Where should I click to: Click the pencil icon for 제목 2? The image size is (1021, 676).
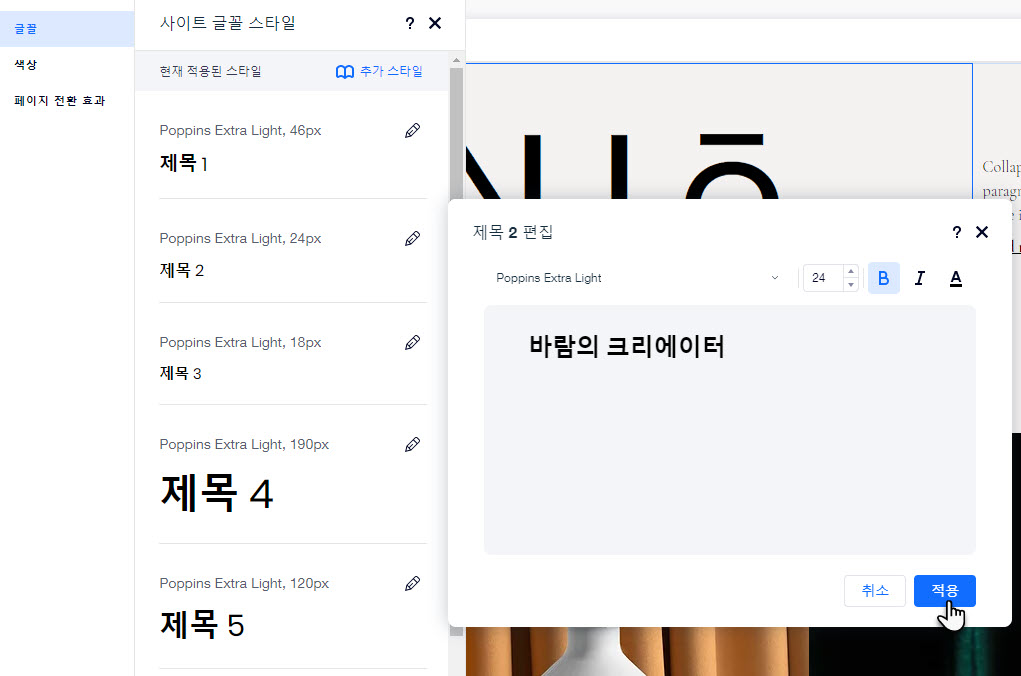click(x=412, y=239)
